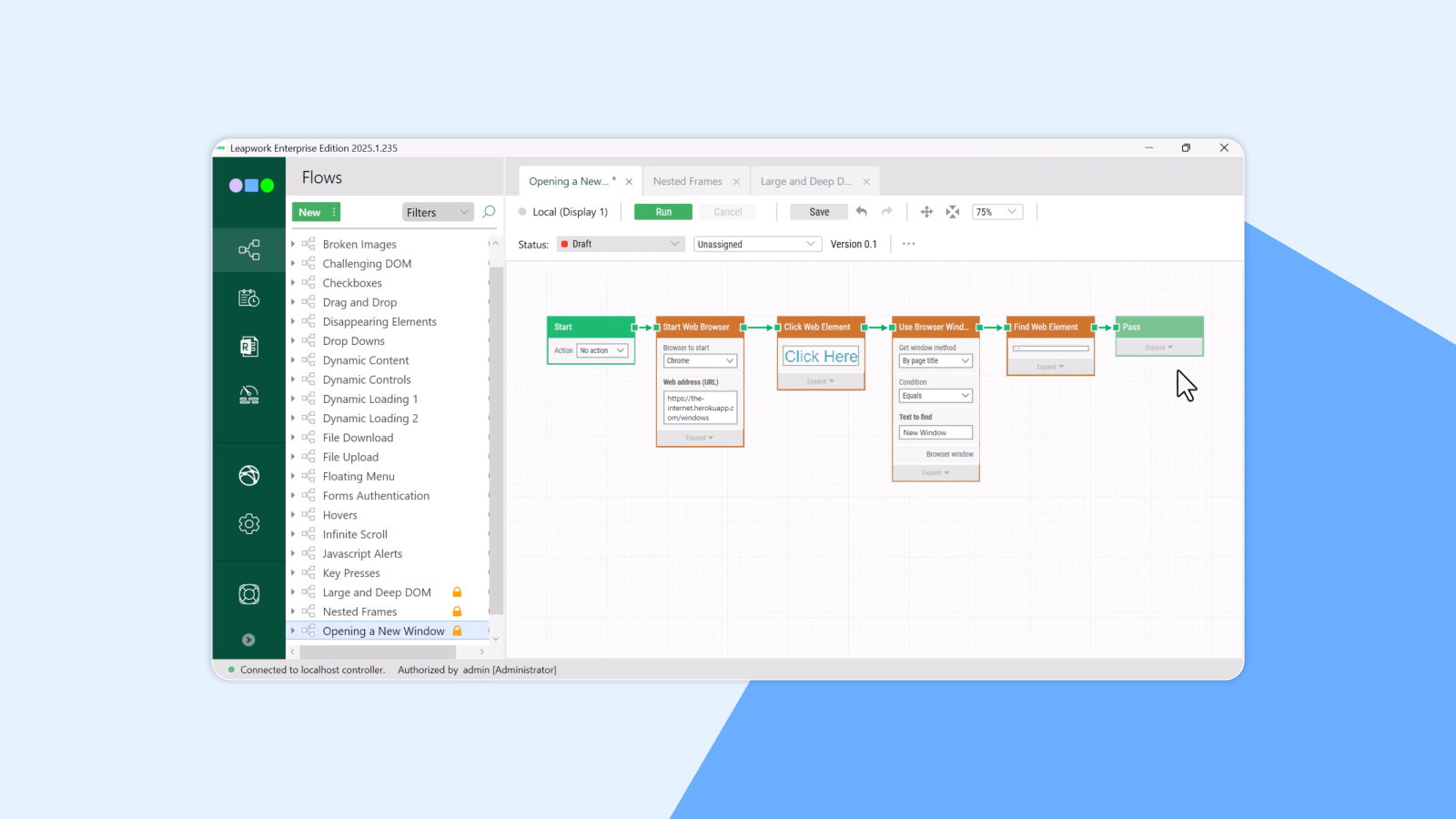The width and height of the screenshot is (1456, 819).
Task: Open the Flows section in sidebar
Action: 248,249
